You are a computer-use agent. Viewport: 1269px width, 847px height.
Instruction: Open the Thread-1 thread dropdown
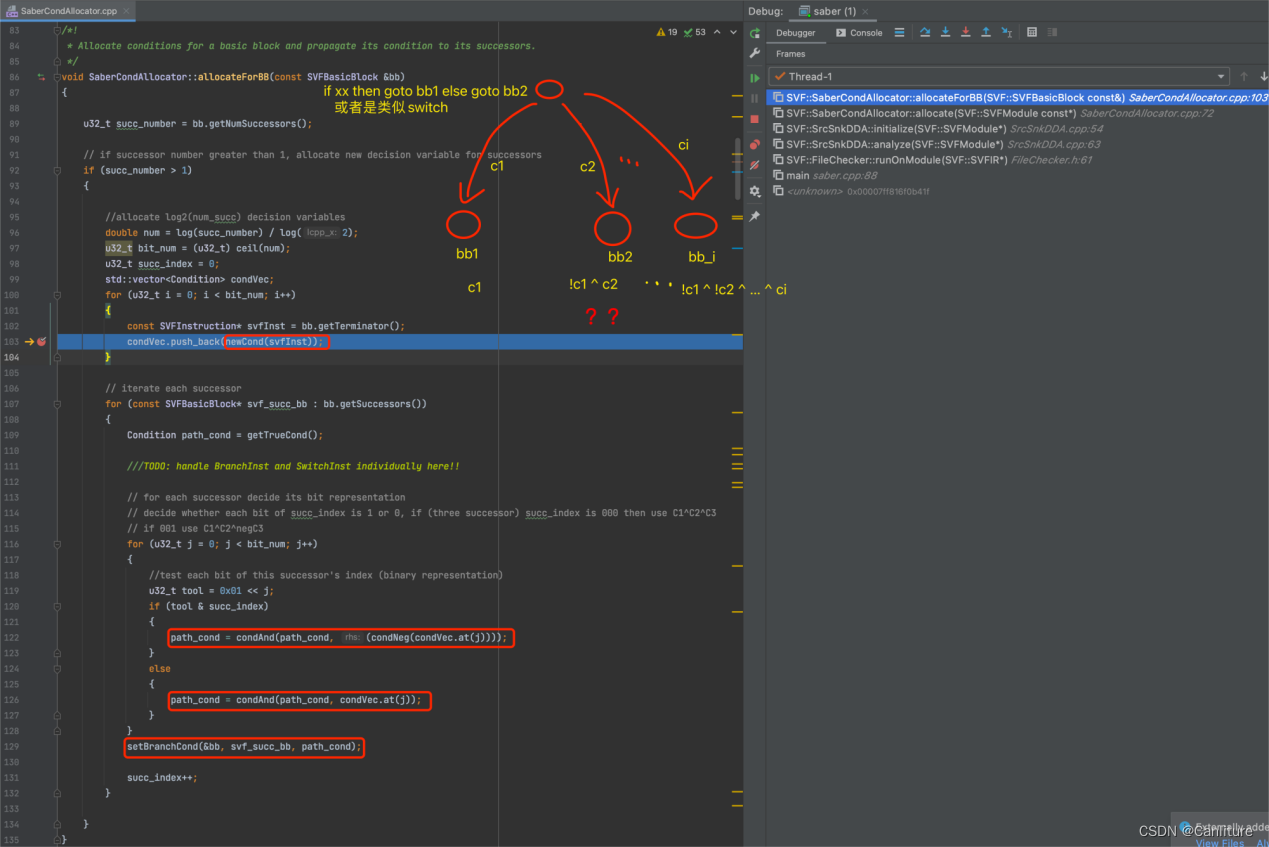pos(999,76)
